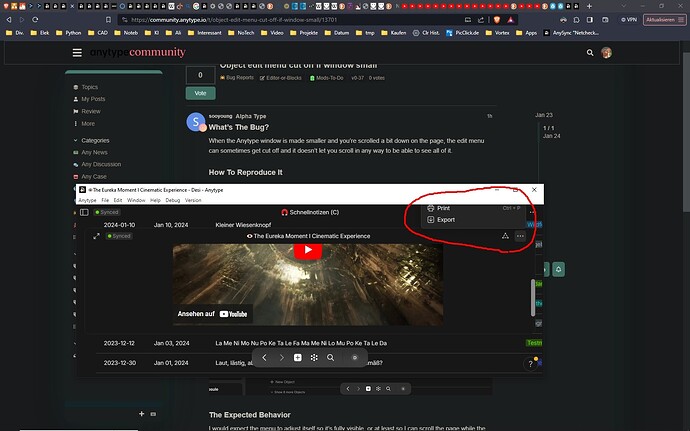Viewport: 690px width, 431px height.
Task: Bookmark this page from the address bar
Action: coord(108,20)
